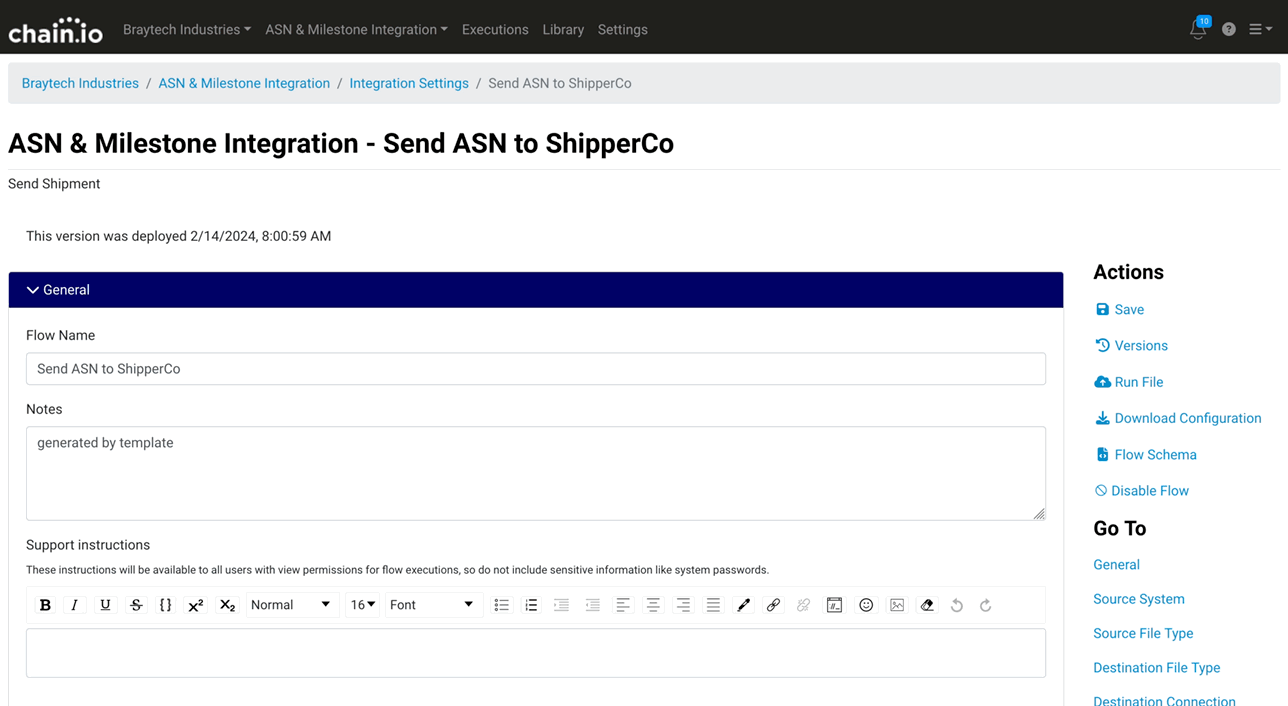This screenshot has height=706, width=1288.
Task: Open the emoji picker
Action: (x=866, y=605)
